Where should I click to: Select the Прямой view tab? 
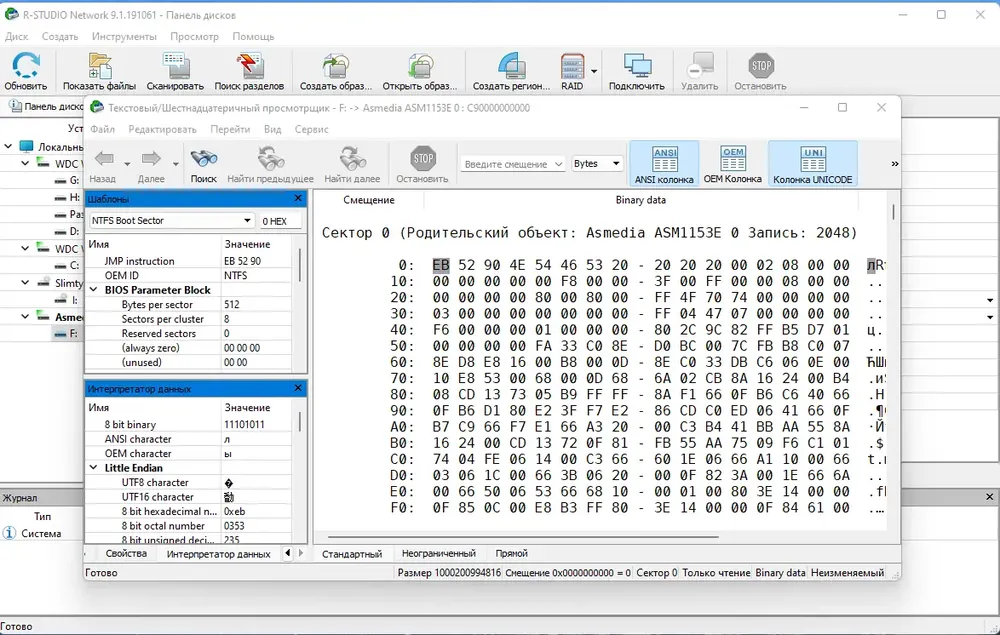coord(511,553)
